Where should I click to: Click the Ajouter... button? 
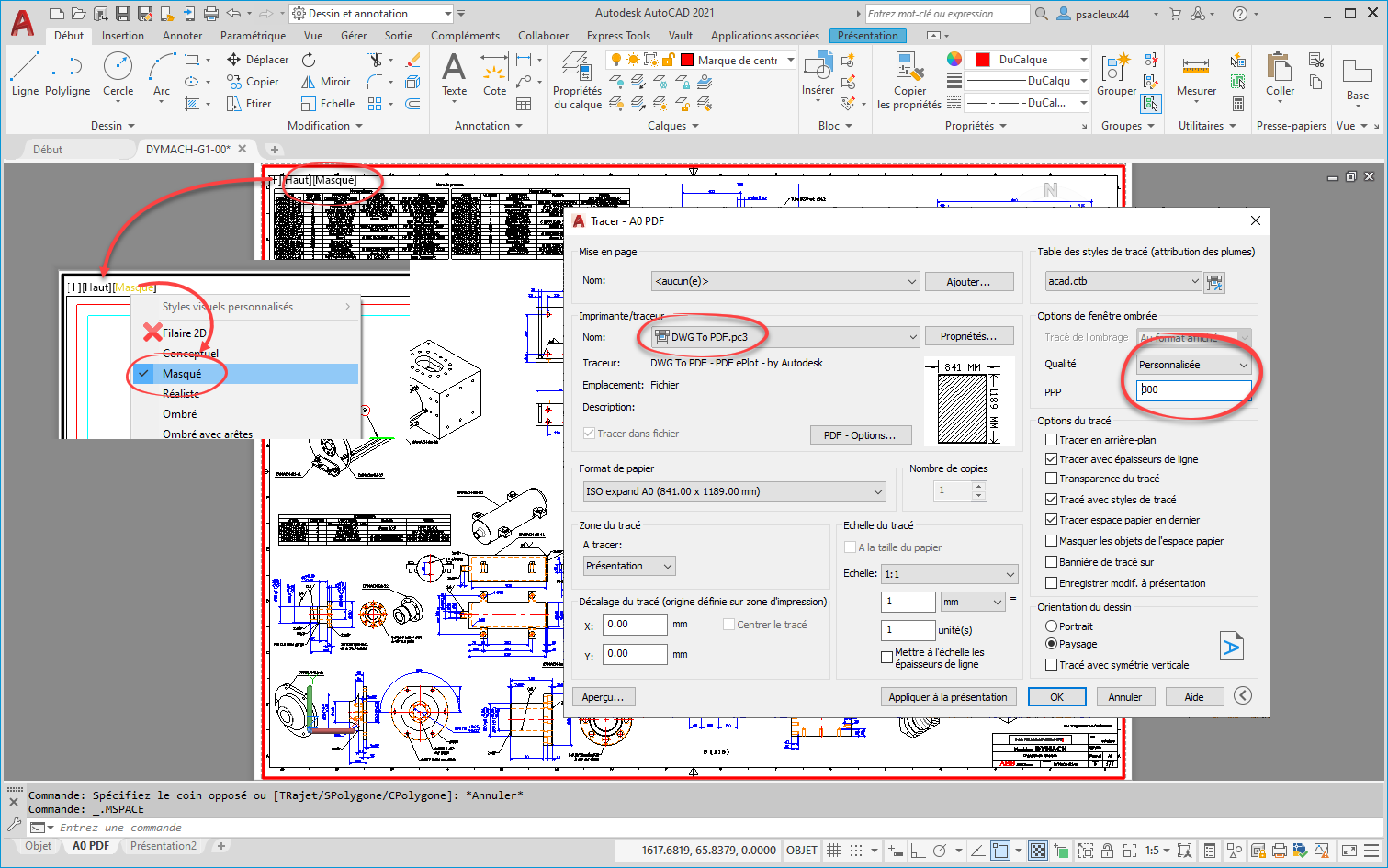click(x=968, y=282)
